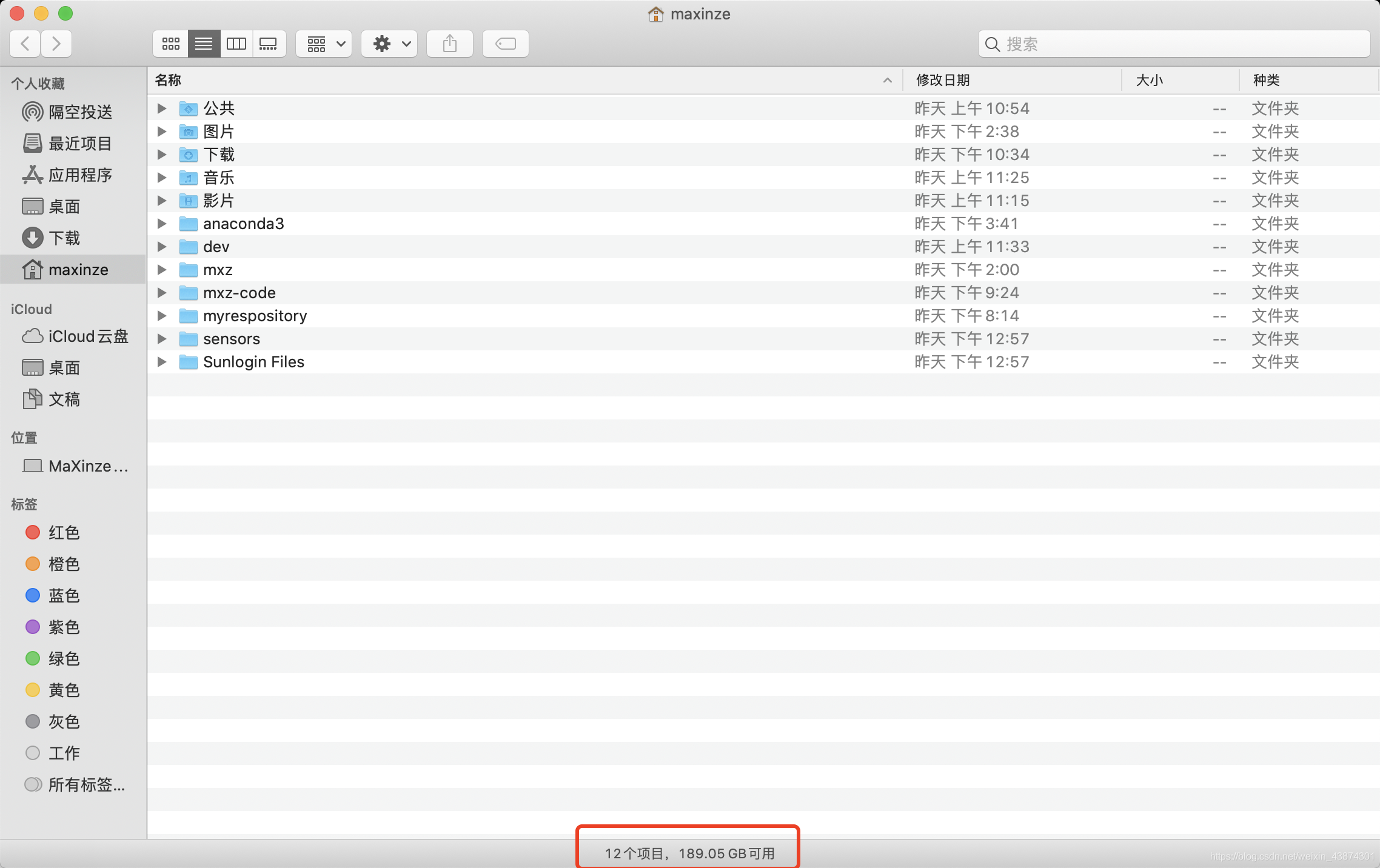The height and width of the screenshot is (868, 1380).
Task: Sort by 种类 column header
Action: pyautogui.click(x=1308, y=80)
